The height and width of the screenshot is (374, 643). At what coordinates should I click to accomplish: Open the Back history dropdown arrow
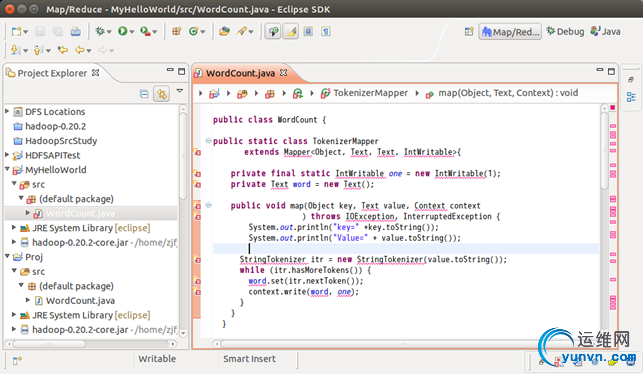click(89, 50)
